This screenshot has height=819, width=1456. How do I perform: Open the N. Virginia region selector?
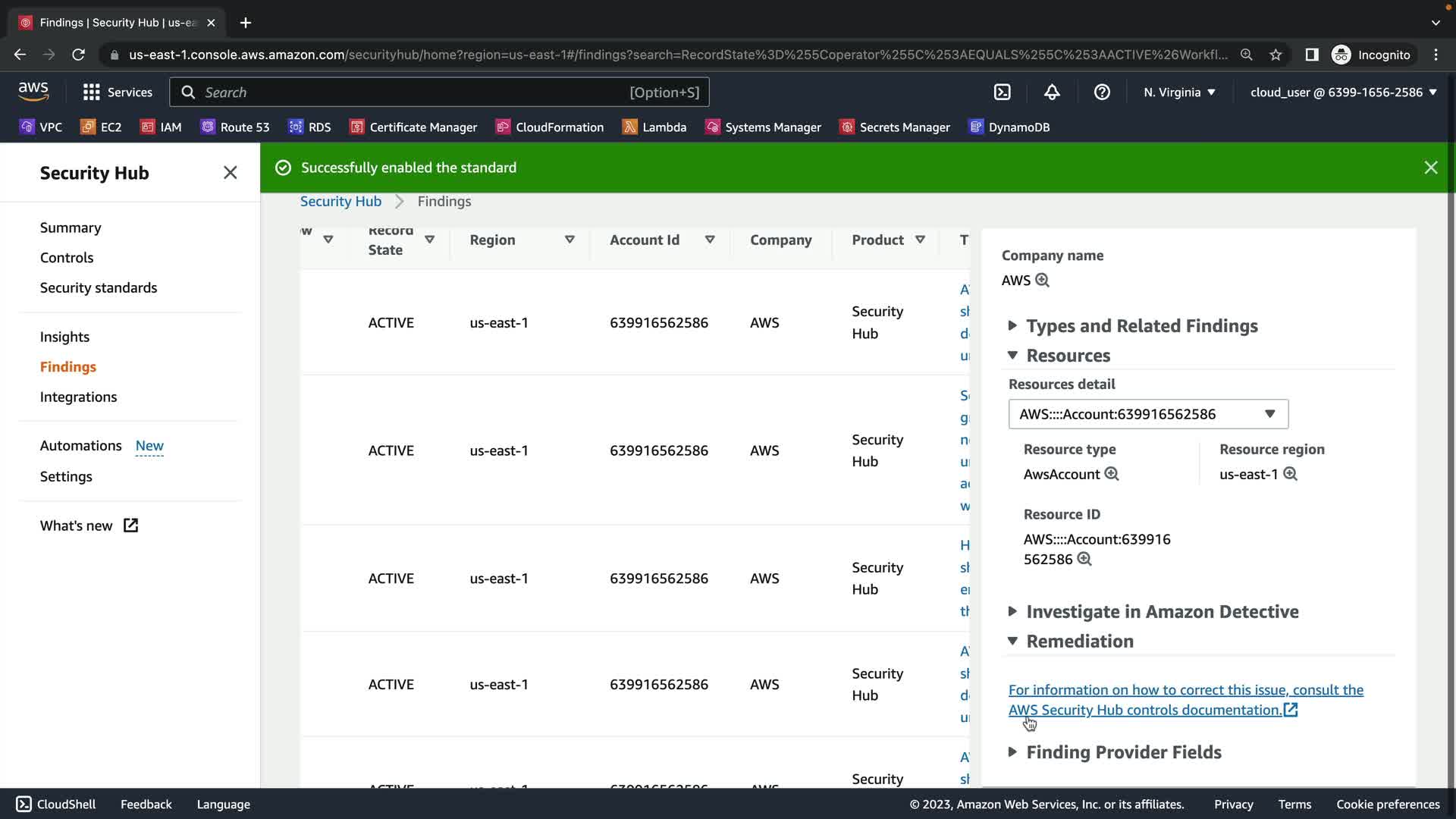(1179, 92)
